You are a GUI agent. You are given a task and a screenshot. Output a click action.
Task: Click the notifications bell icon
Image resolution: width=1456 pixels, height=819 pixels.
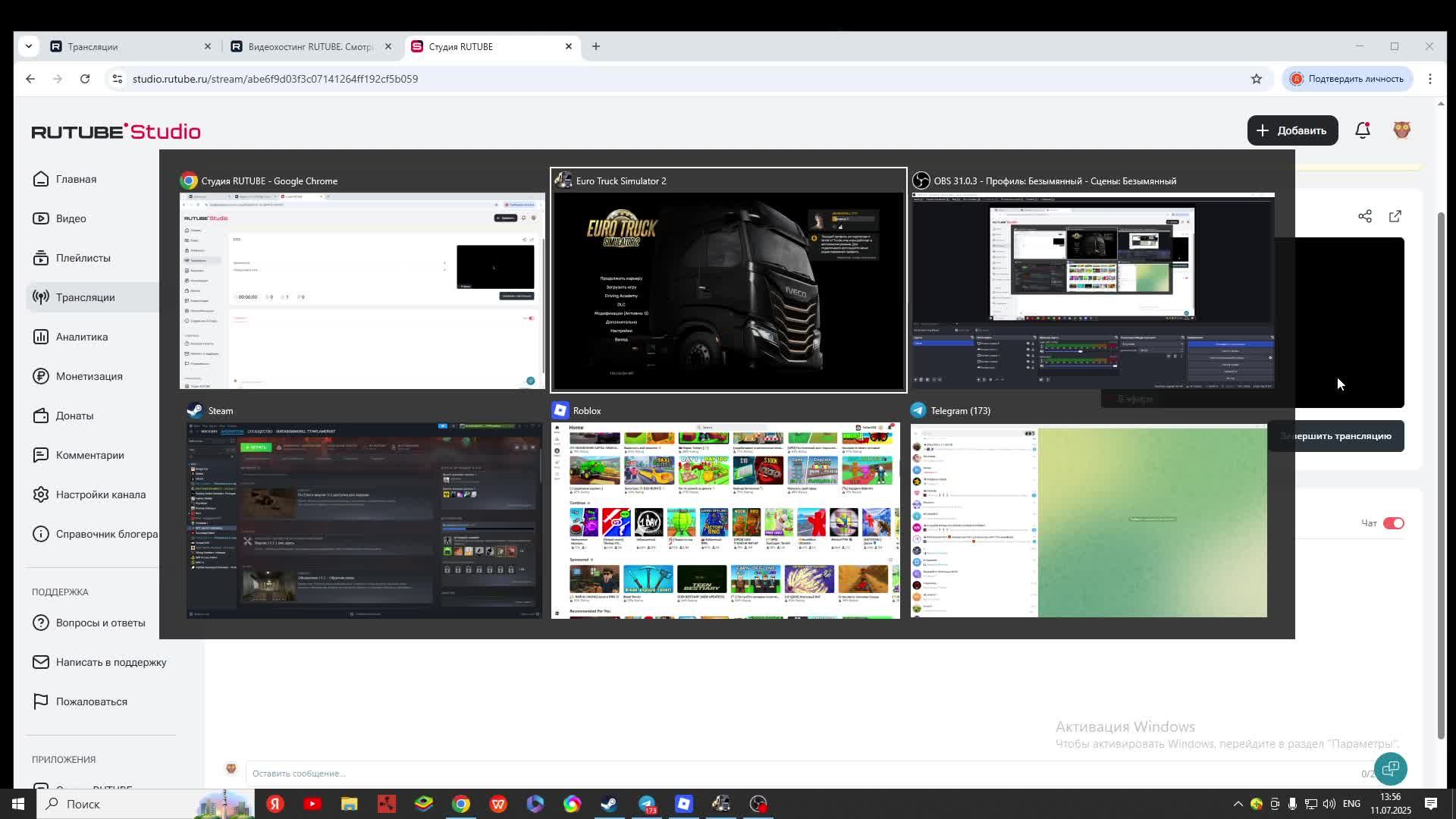point(1363,130)
